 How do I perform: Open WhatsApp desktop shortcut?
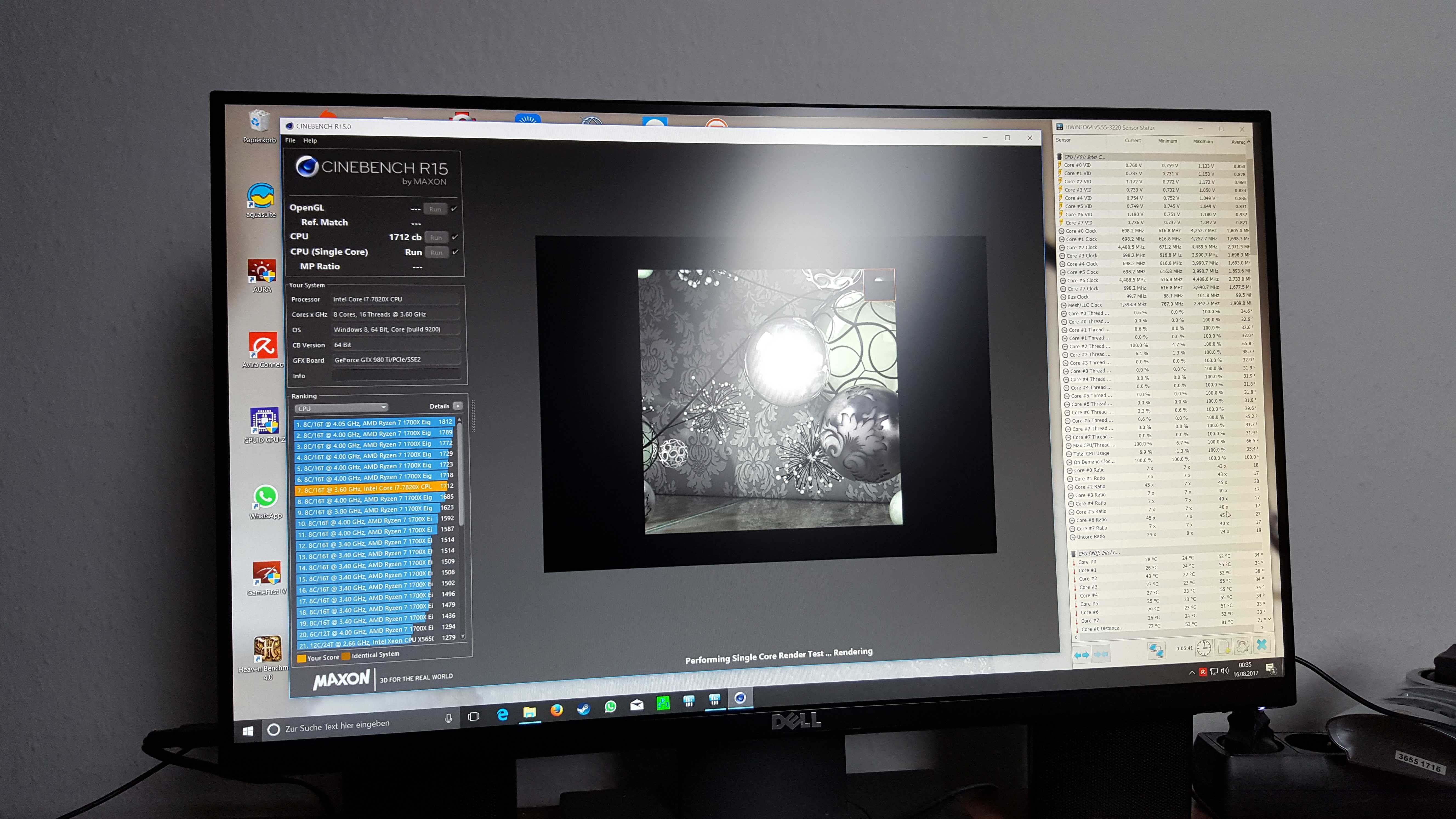click(265, 502)
